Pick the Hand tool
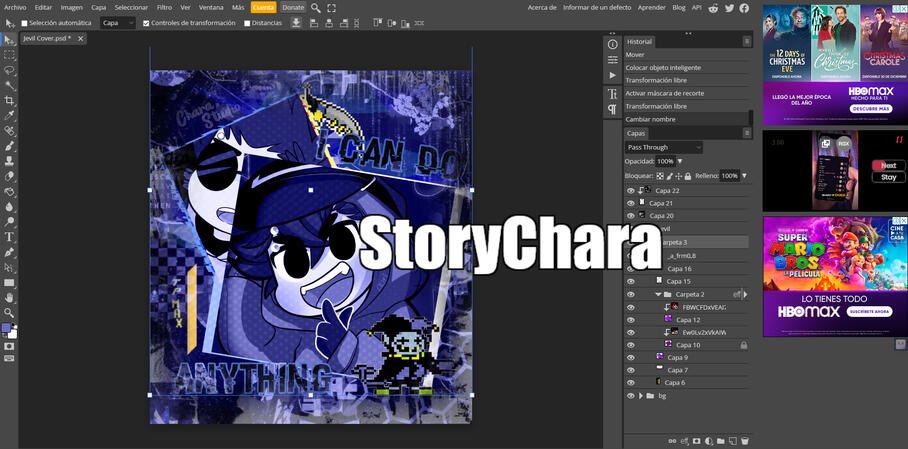908x449 pixels. [x=9, y=297]
